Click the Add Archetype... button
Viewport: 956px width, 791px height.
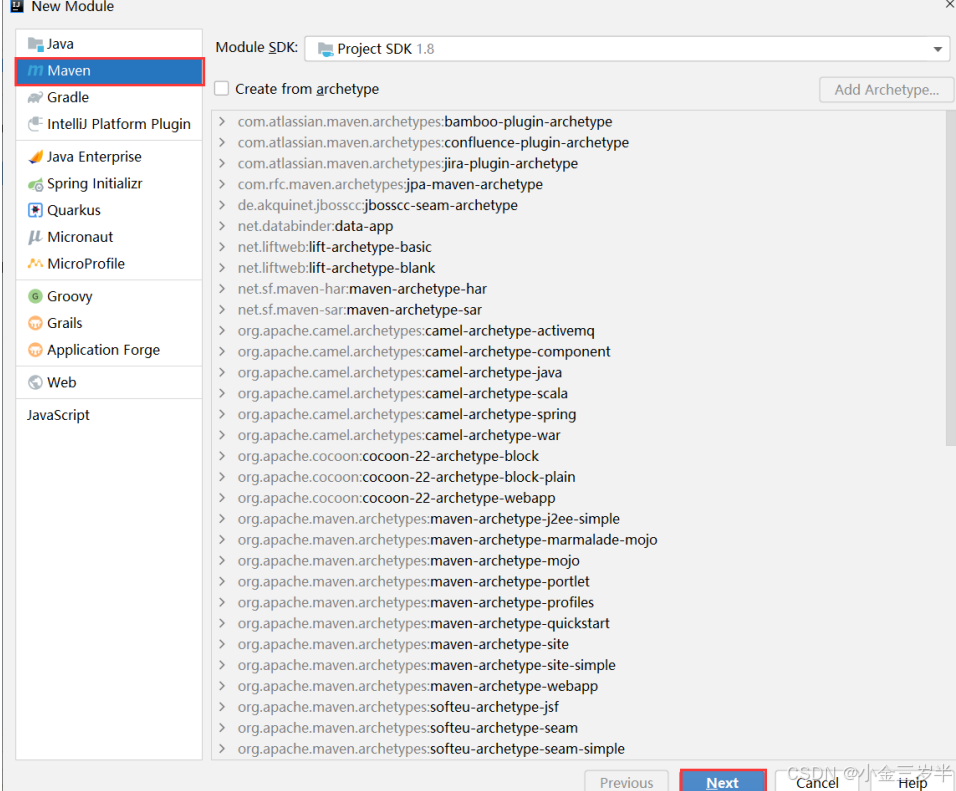click(x=886, y=90)
